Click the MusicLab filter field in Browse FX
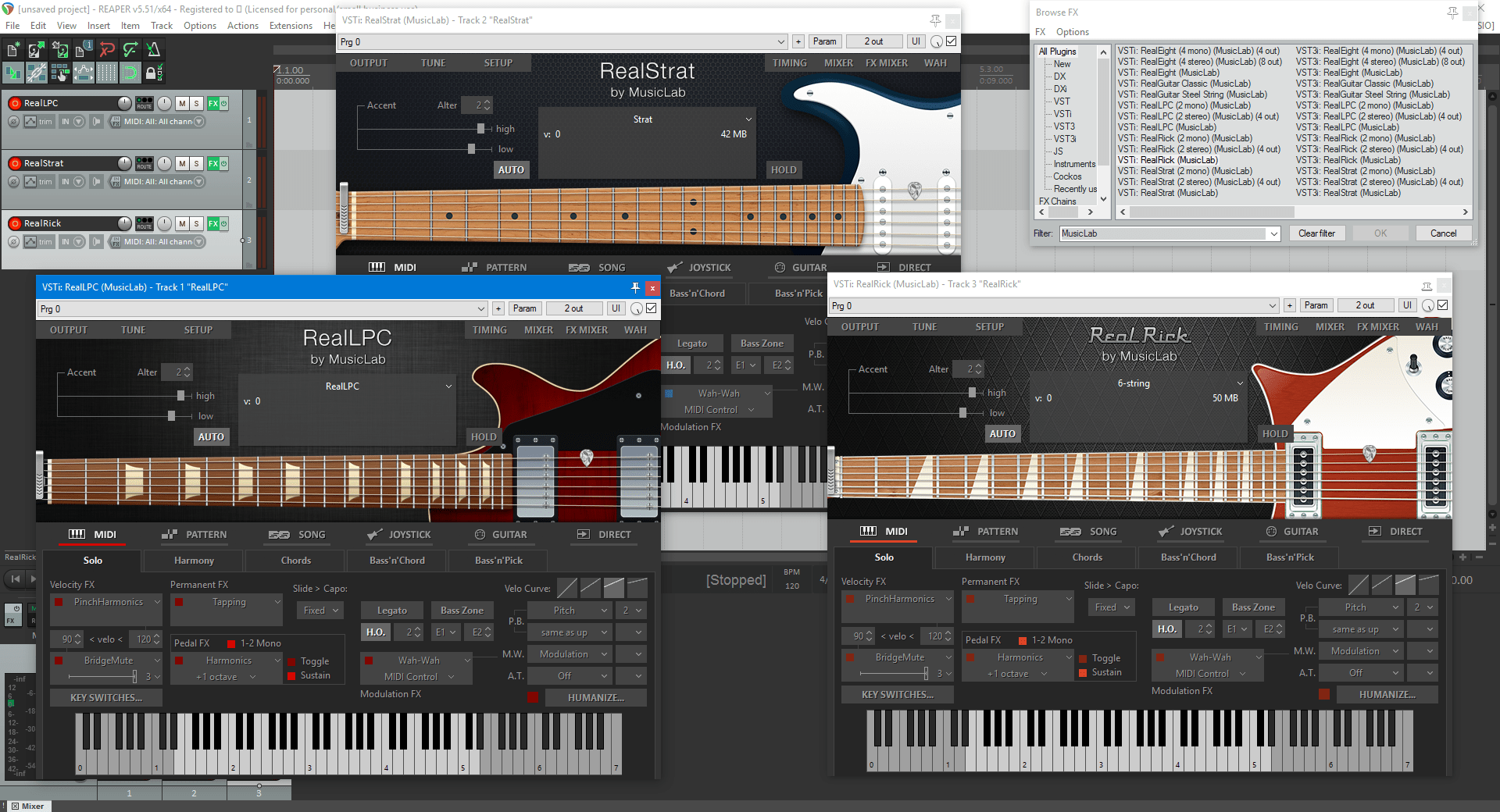 (x=1163, y=233)
